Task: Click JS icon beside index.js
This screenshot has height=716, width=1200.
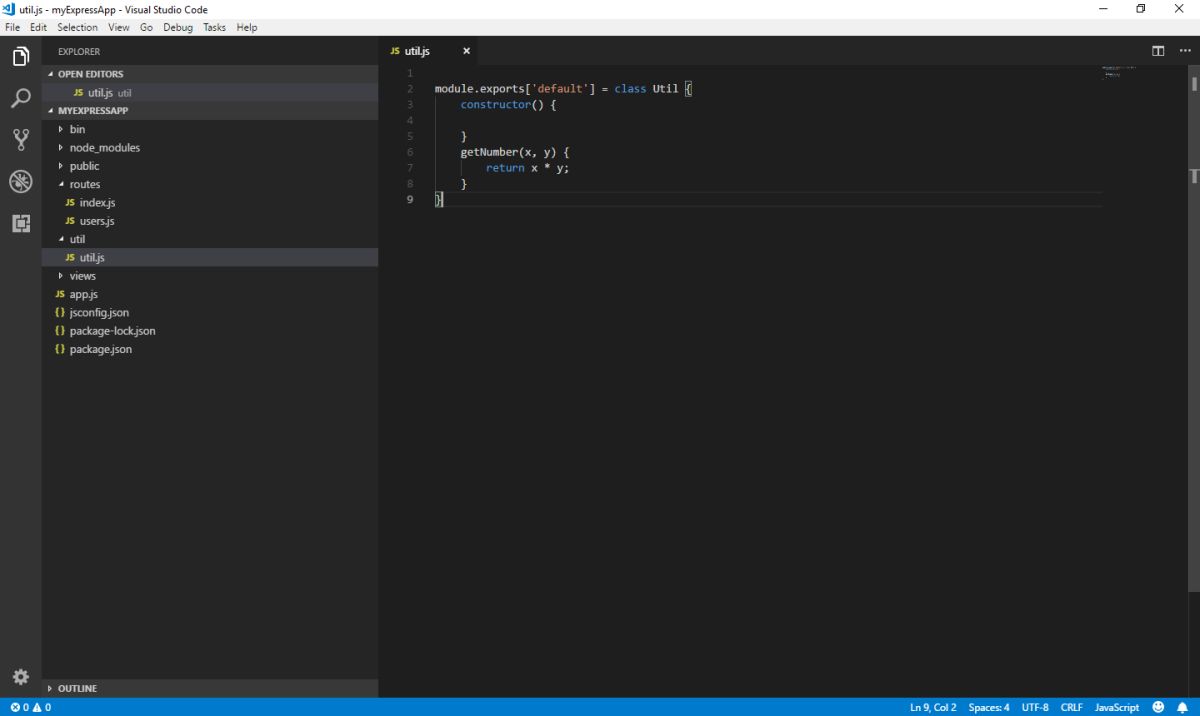Action: tap(70, 203)
